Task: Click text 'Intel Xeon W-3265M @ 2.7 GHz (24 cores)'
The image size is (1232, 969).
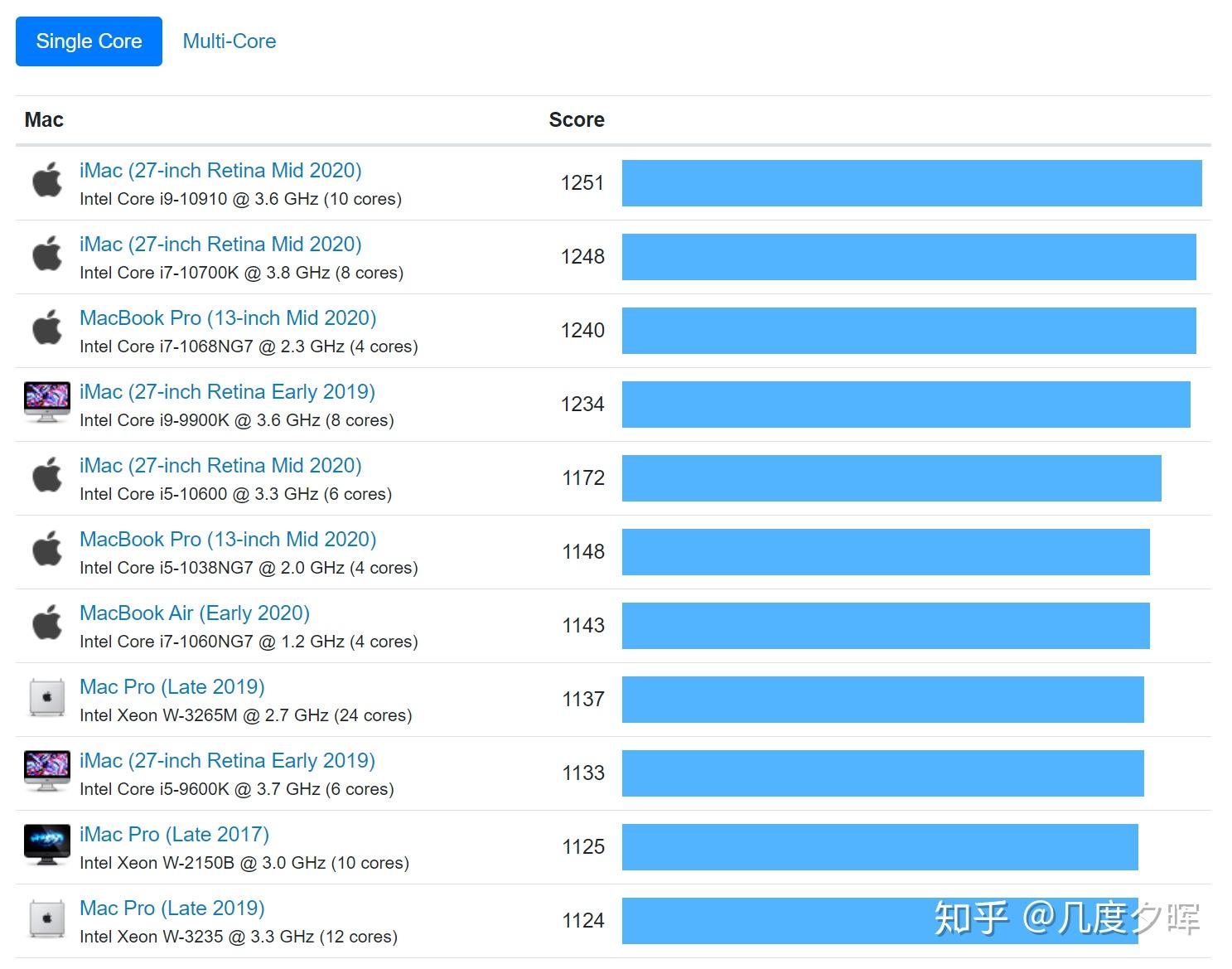Action: point(245,715)
